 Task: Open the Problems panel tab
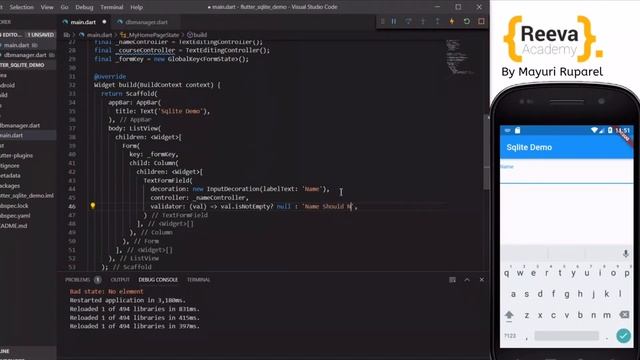[78, 280]
